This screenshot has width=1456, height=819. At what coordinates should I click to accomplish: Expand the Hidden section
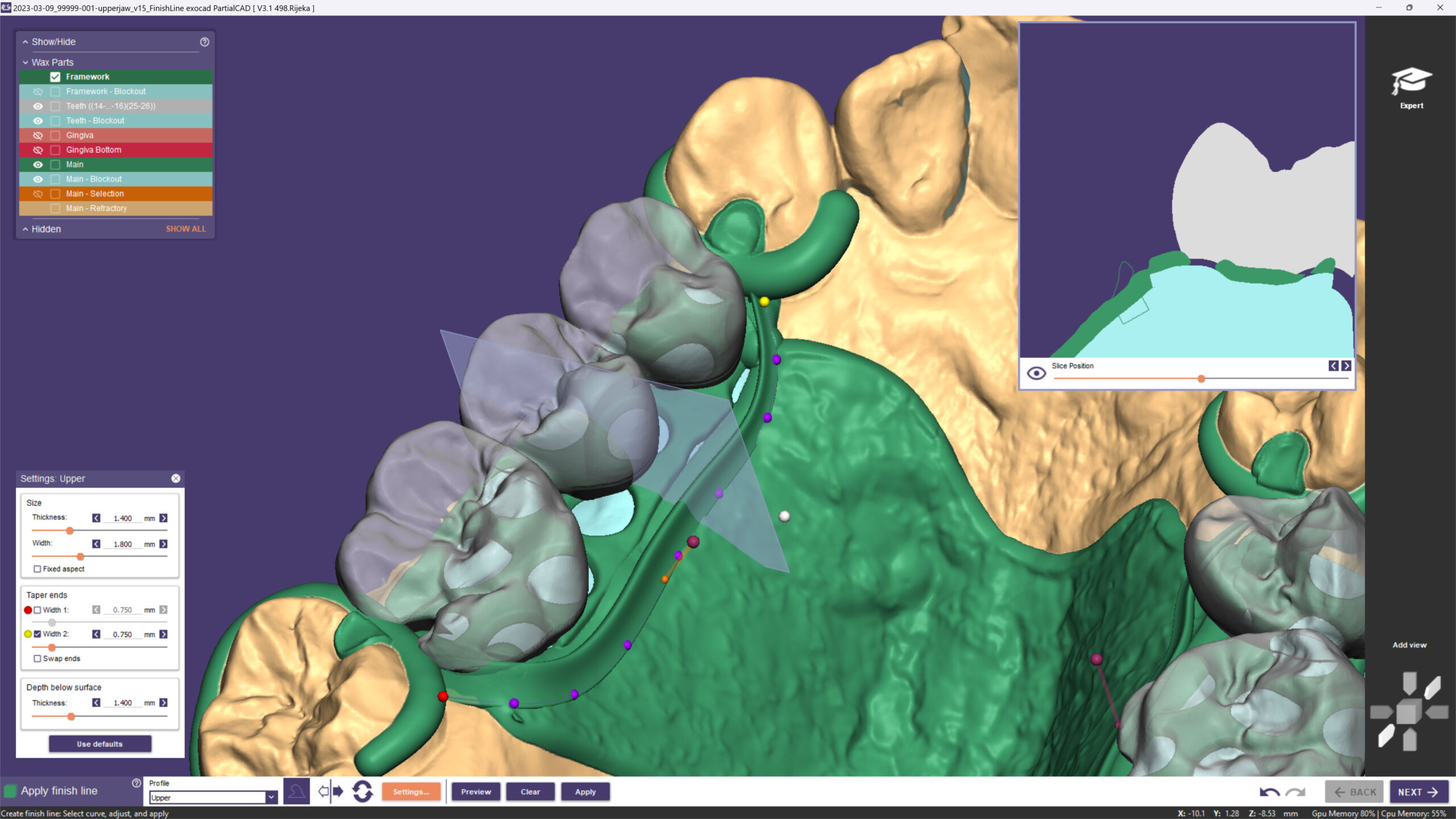[25, 229]
